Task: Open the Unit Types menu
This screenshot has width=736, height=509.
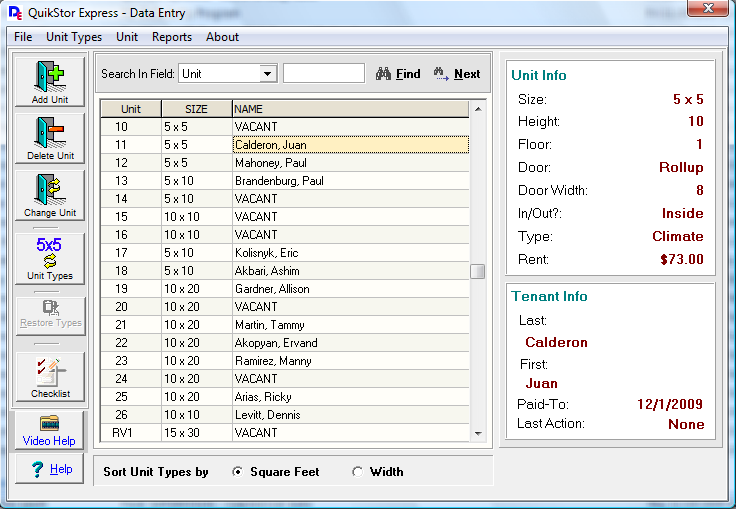Action: 74,37
